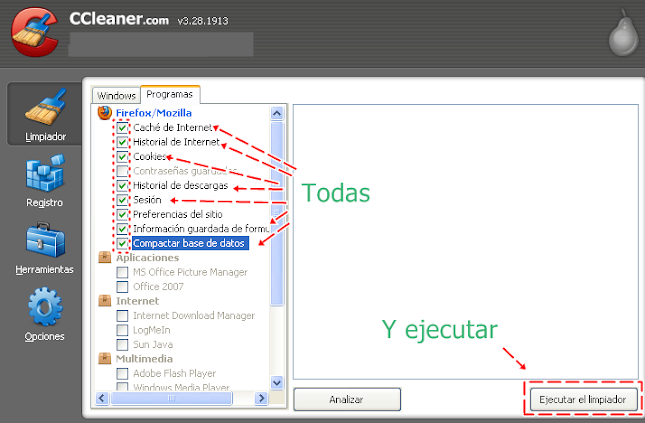This screenshot has width=645, height=423.
Task: Select 'Office 2007' label
Action: point(158,286)
